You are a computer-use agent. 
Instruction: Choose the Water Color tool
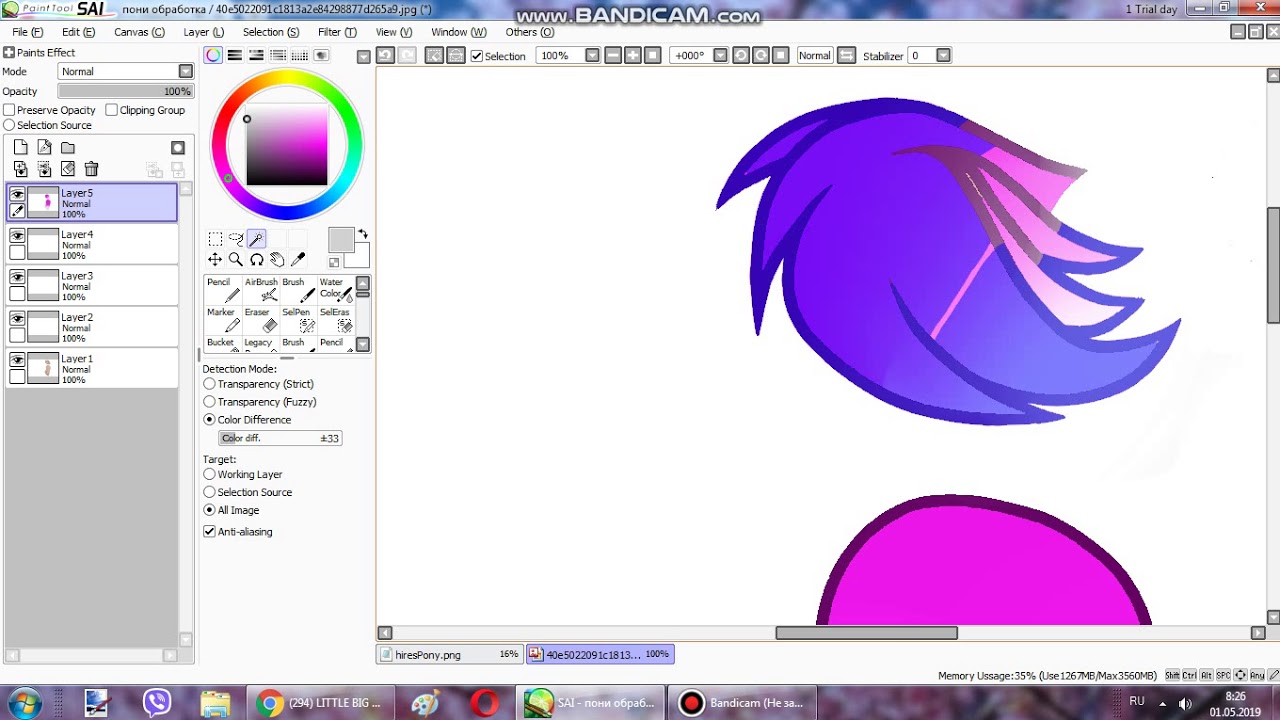tap(335, 289)
